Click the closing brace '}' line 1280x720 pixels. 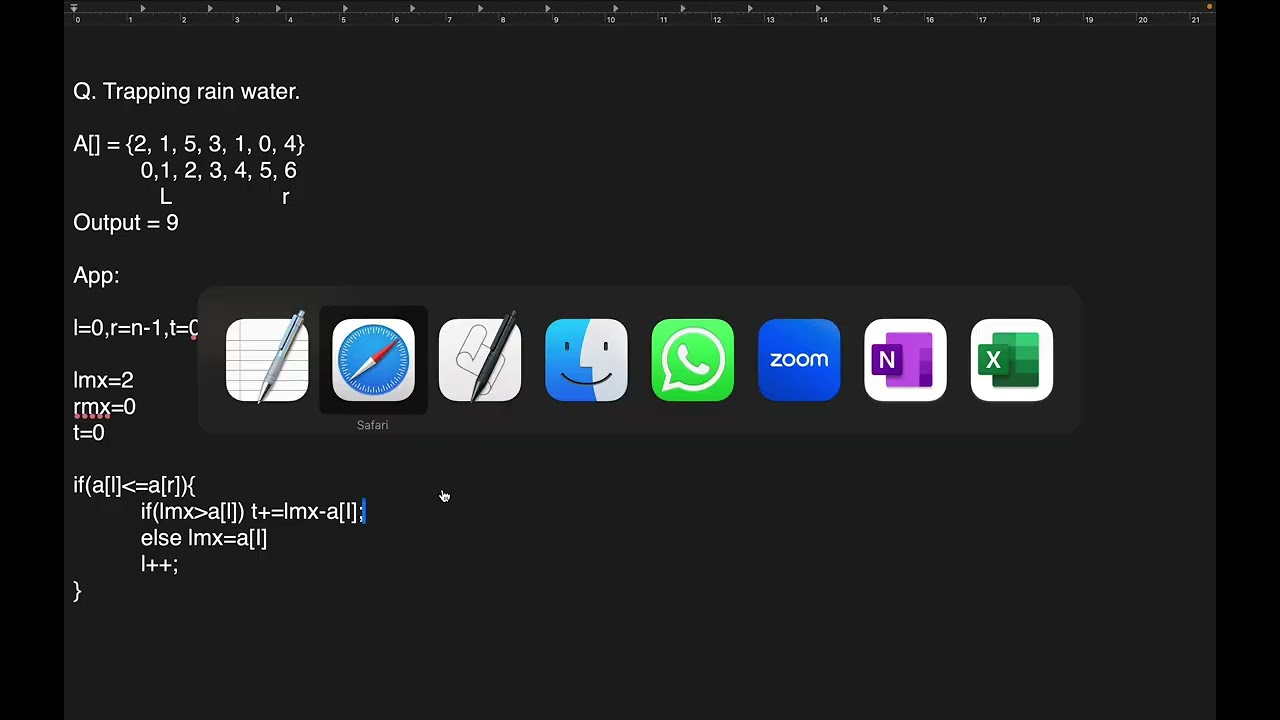(x=77, y=591)
